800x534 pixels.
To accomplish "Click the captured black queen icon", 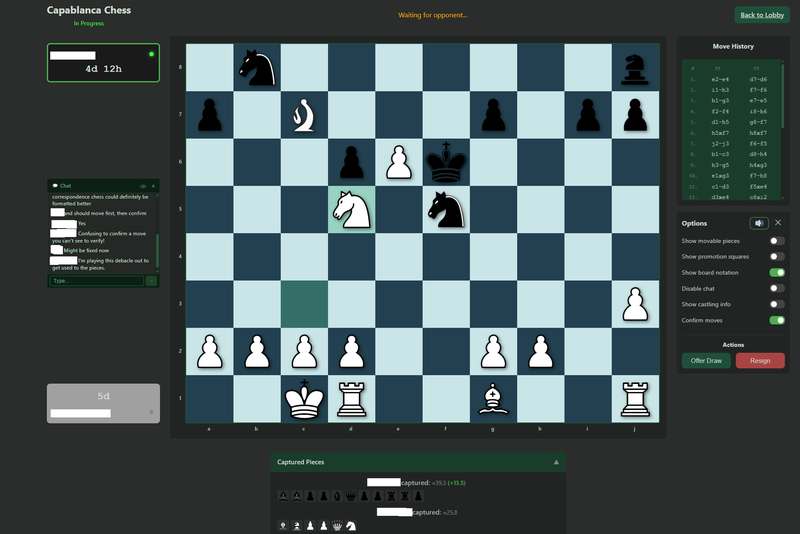I will (x=351, y=496).
